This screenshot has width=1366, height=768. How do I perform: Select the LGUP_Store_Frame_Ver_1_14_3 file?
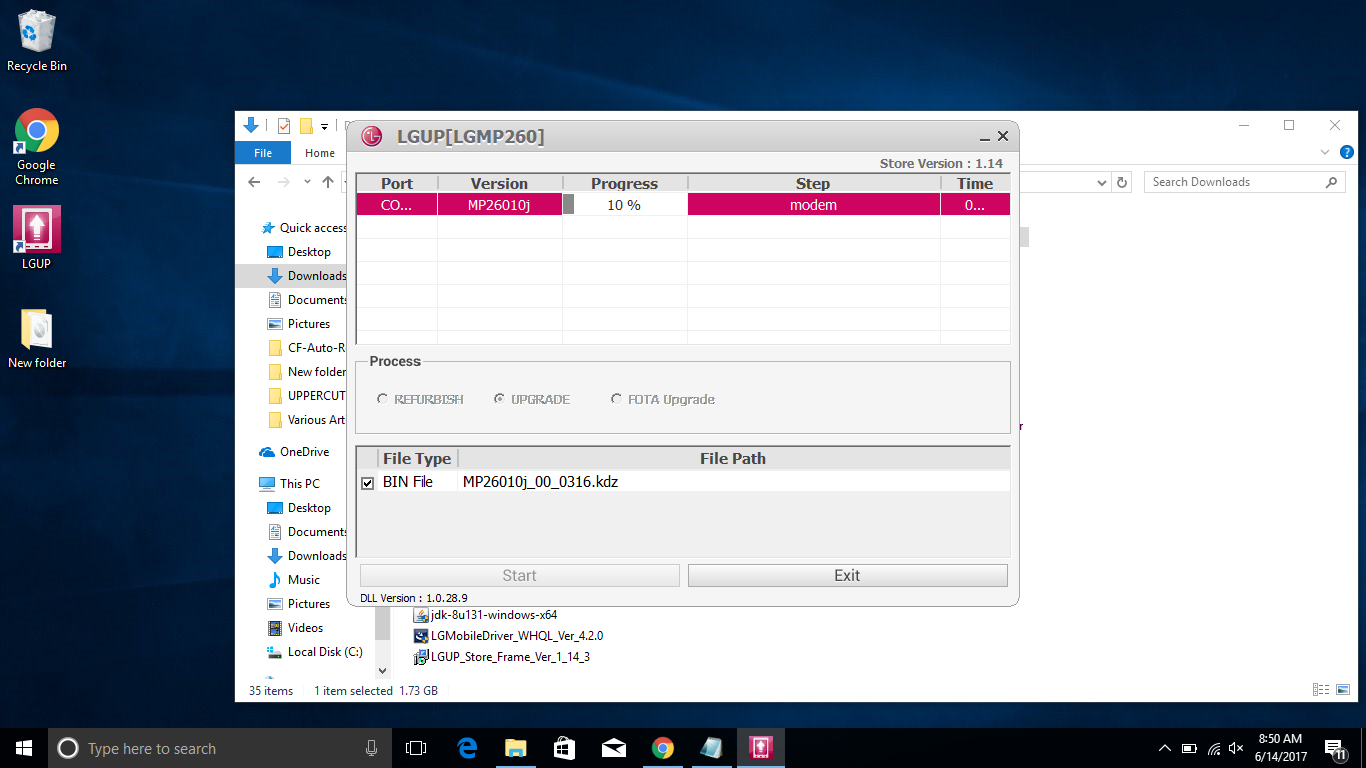coord(502,657)
